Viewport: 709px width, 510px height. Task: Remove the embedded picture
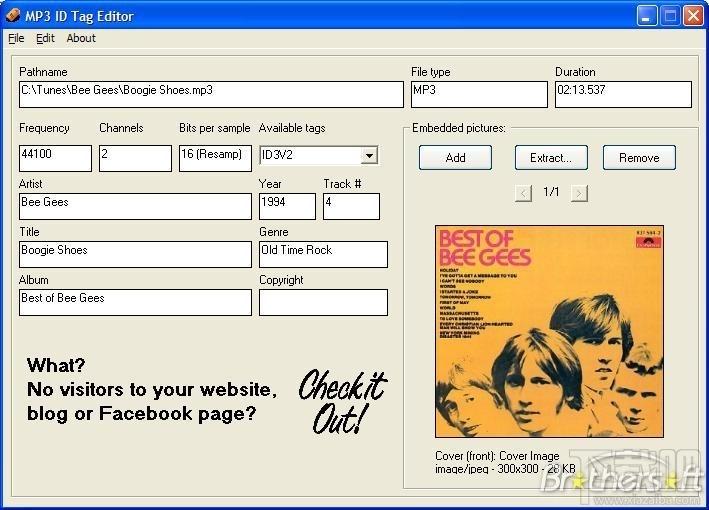639,158
